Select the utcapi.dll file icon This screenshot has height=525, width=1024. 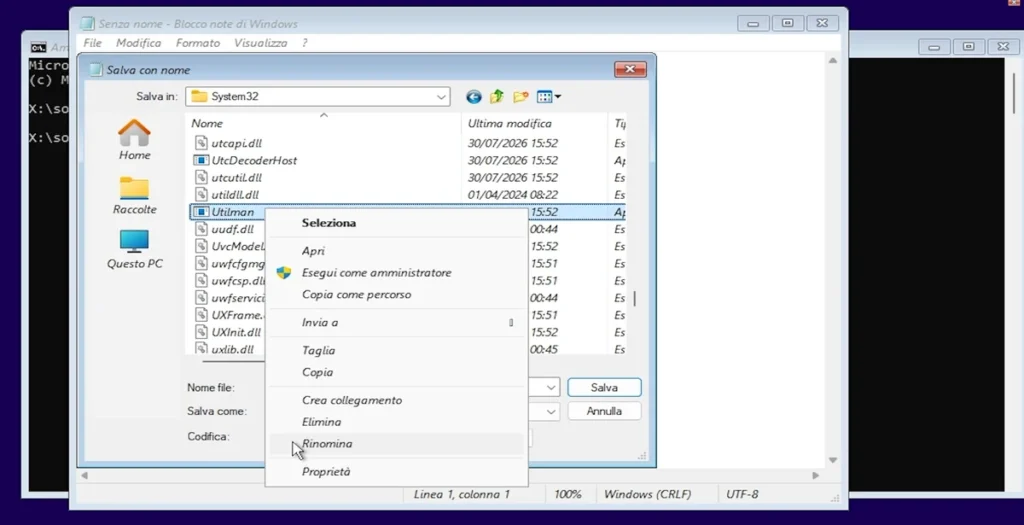[x=201, y=143]
